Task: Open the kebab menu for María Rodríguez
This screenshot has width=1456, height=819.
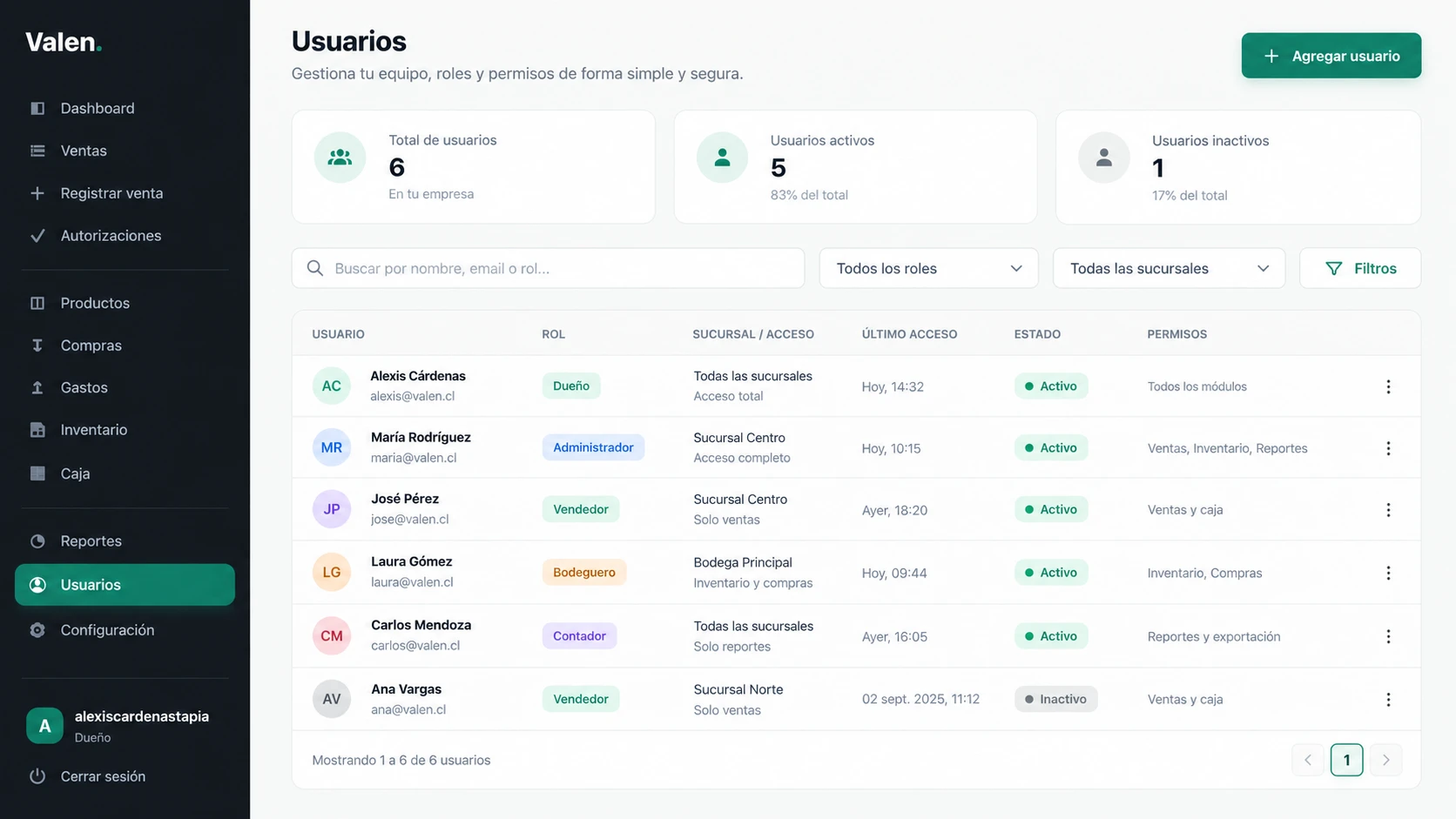Action: [x=1388, y=448]
